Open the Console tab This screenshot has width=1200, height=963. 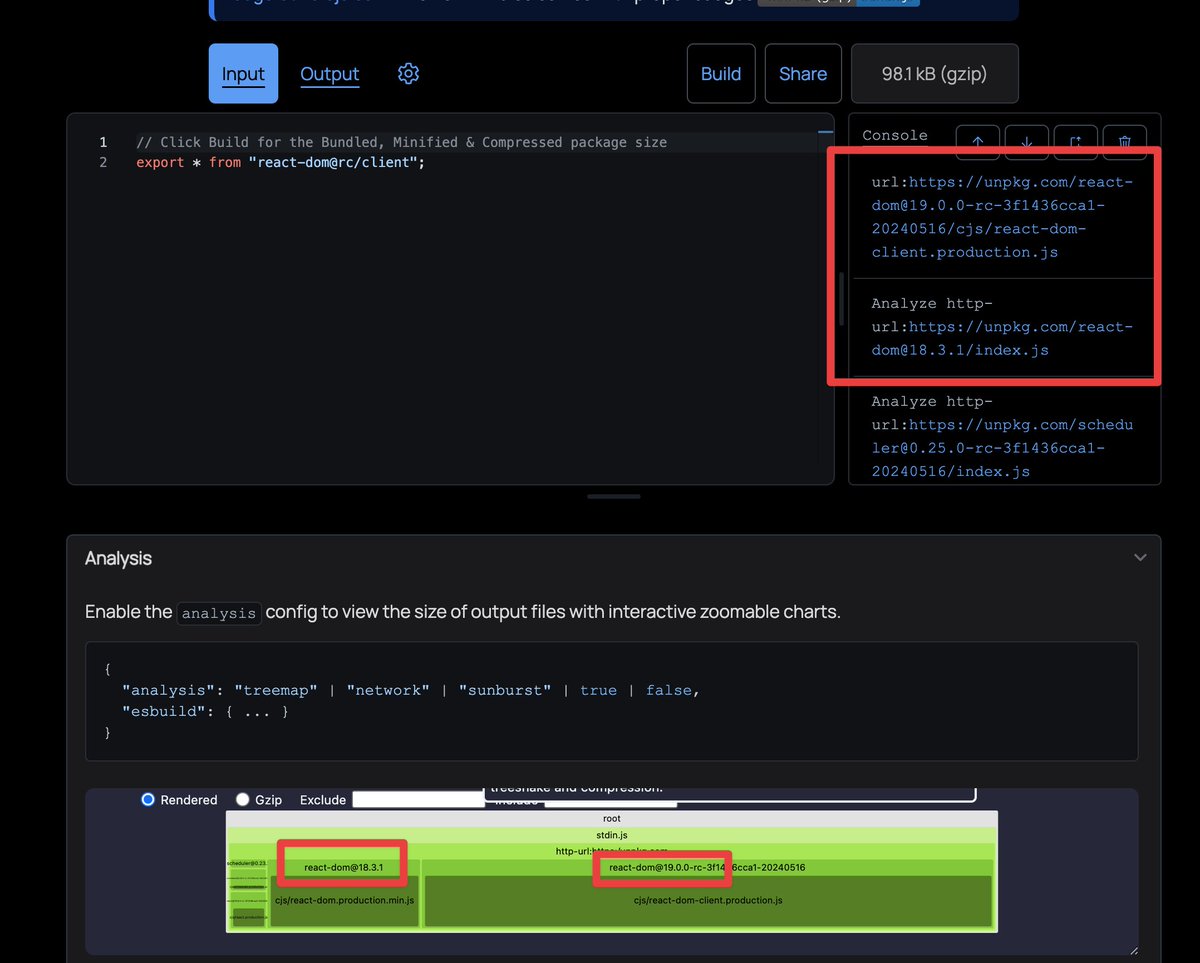coord(895,136)
